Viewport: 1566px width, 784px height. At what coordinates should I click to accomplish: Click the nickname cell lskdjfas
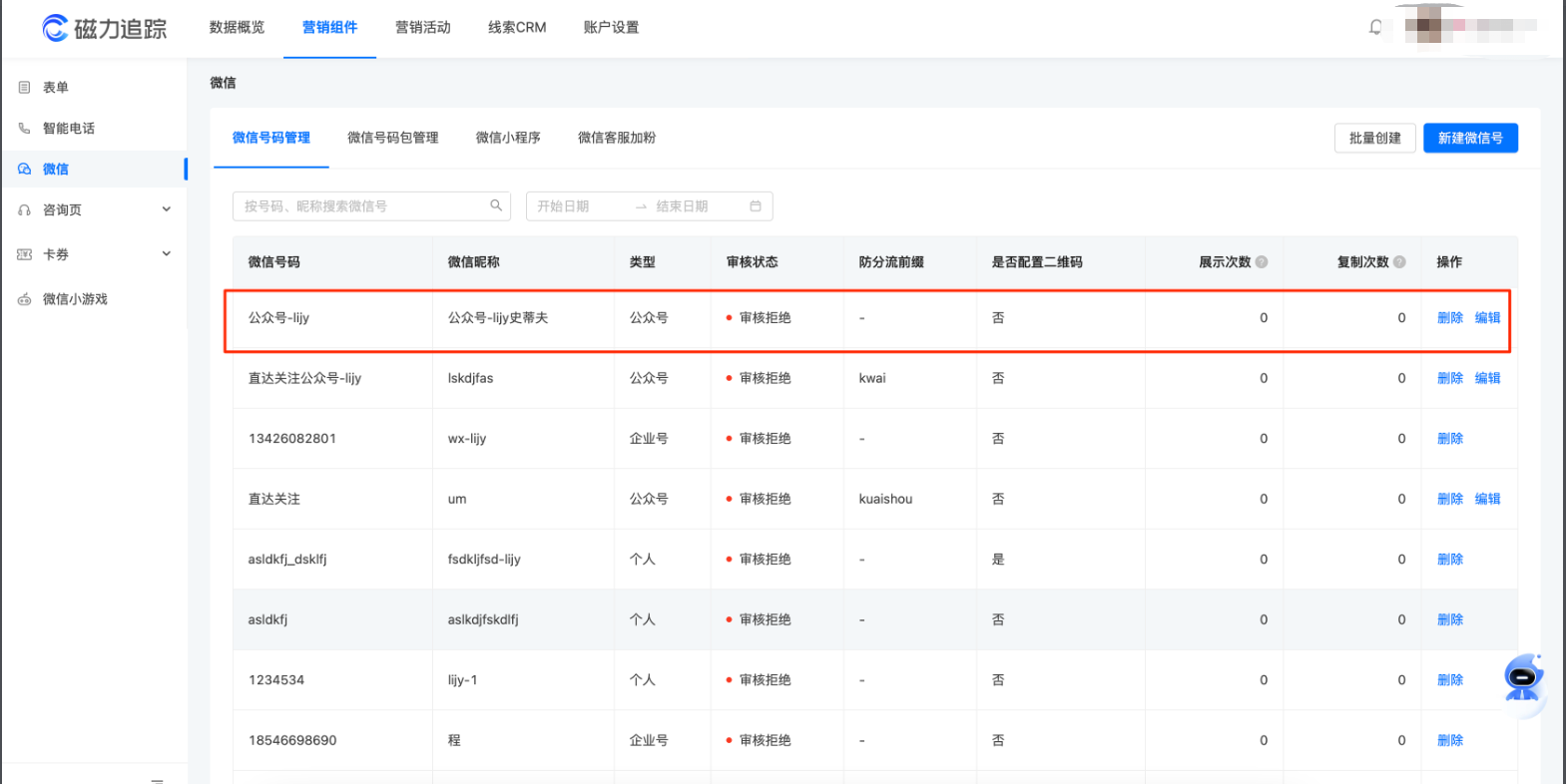pyautogui.click(x=470, y=378)
